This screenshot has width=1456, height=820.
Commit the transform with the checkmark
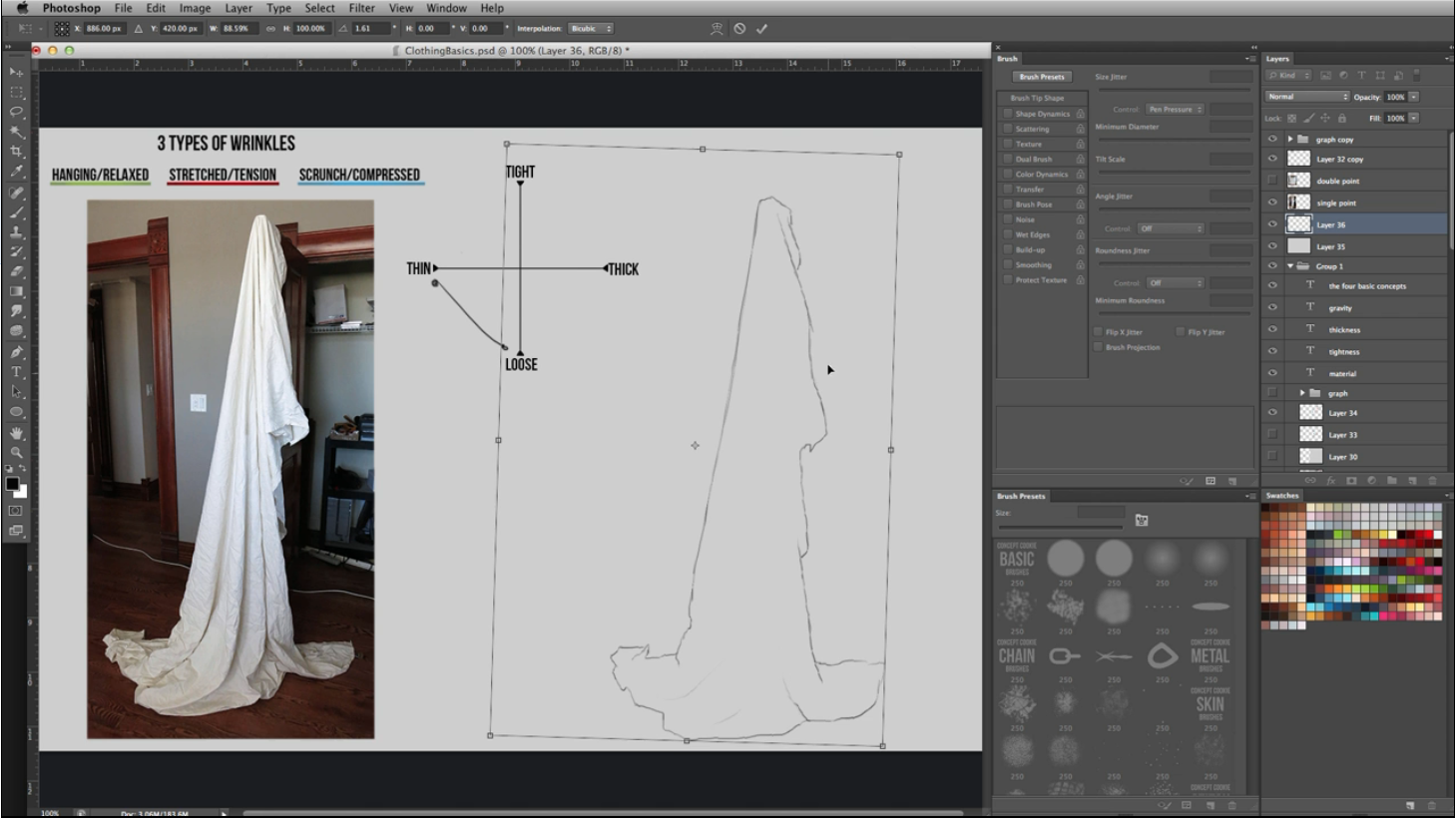coord(761,29)
